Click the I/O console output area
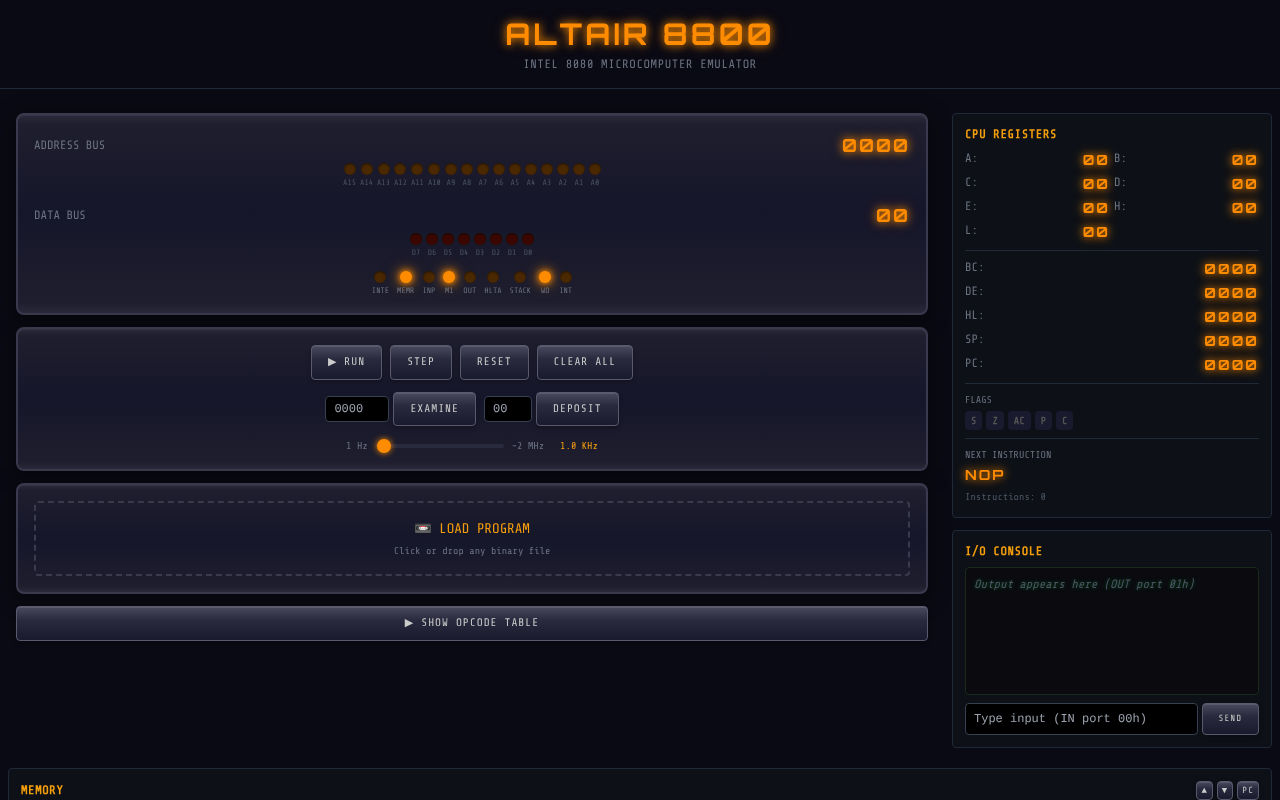Screen dimensions: 1280x800 click(x=1112, y=631)
